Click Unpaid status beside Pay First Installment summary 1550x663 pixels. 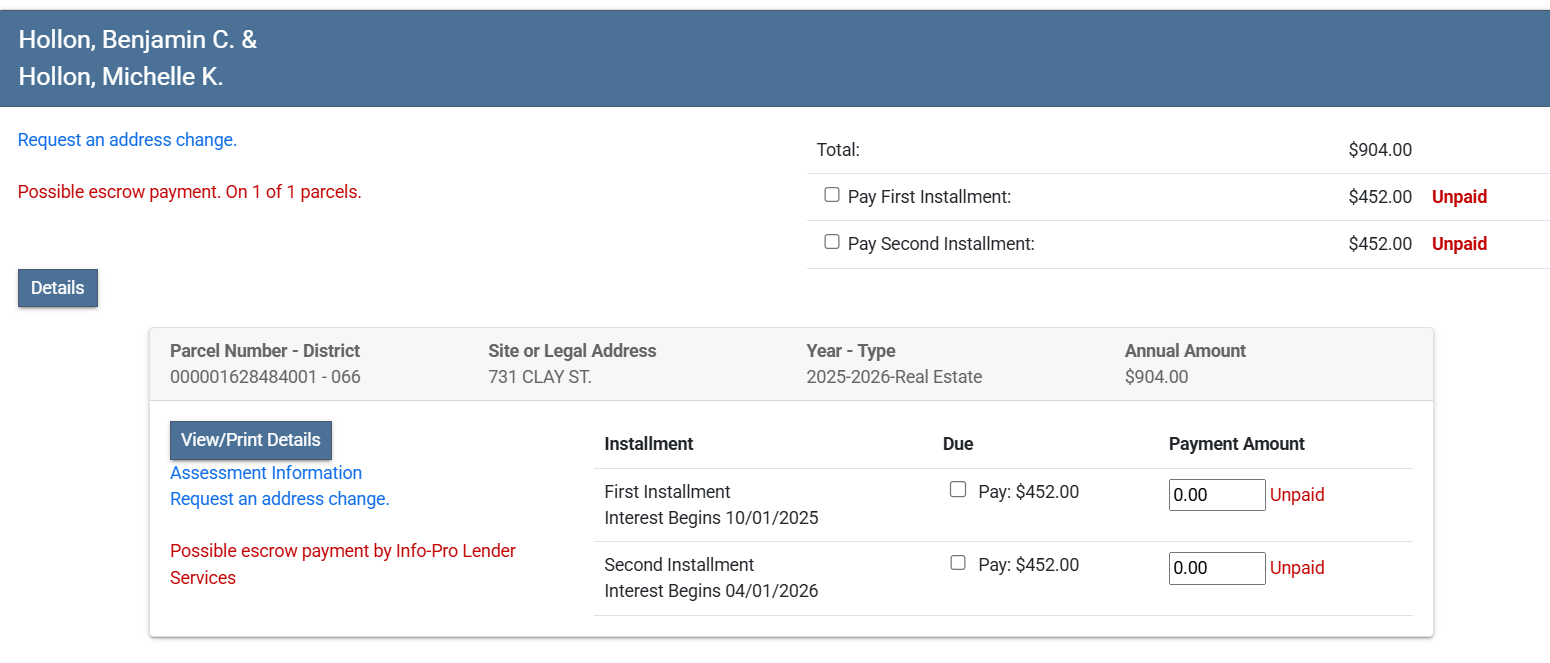click(1459, 197)
